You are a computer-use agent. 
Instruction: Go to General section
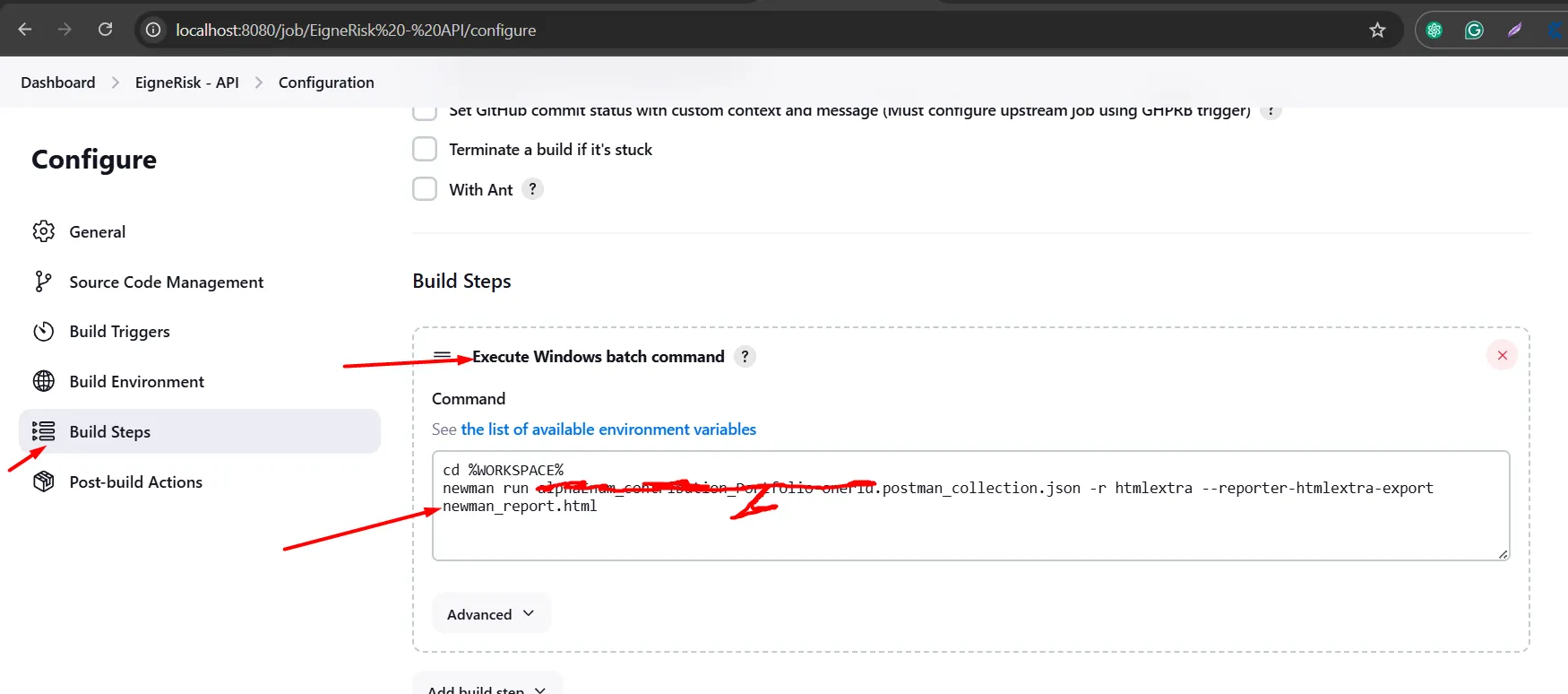coord(199,231)
